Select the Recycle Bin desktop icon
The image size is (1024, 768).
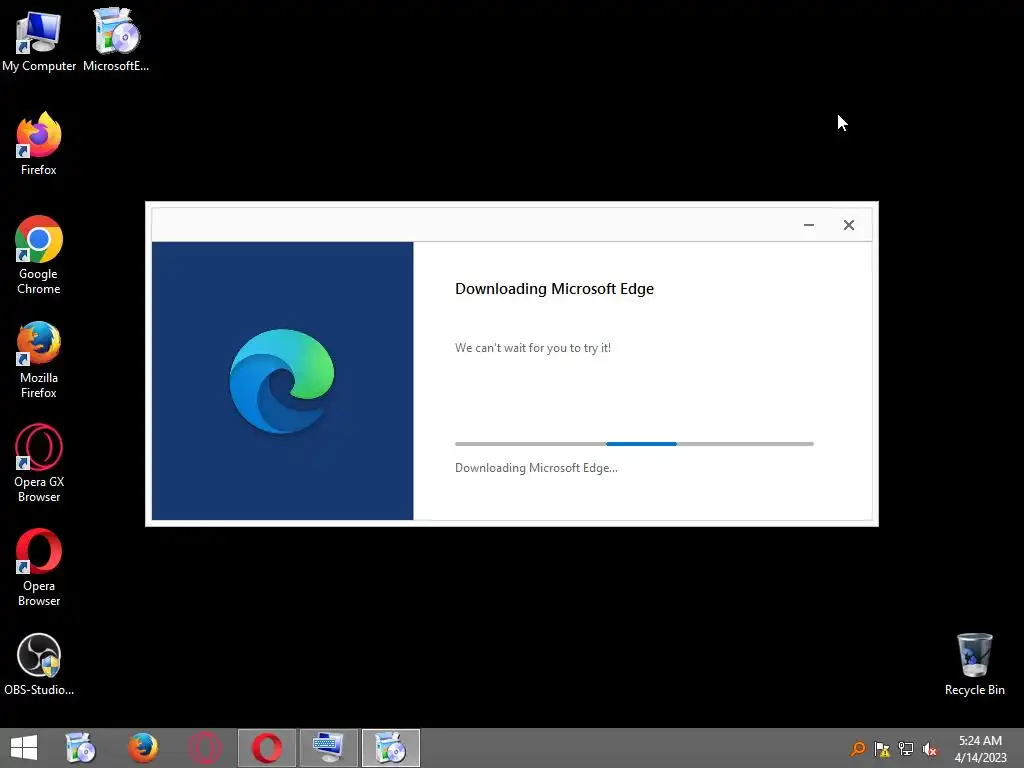pos(974,664)
